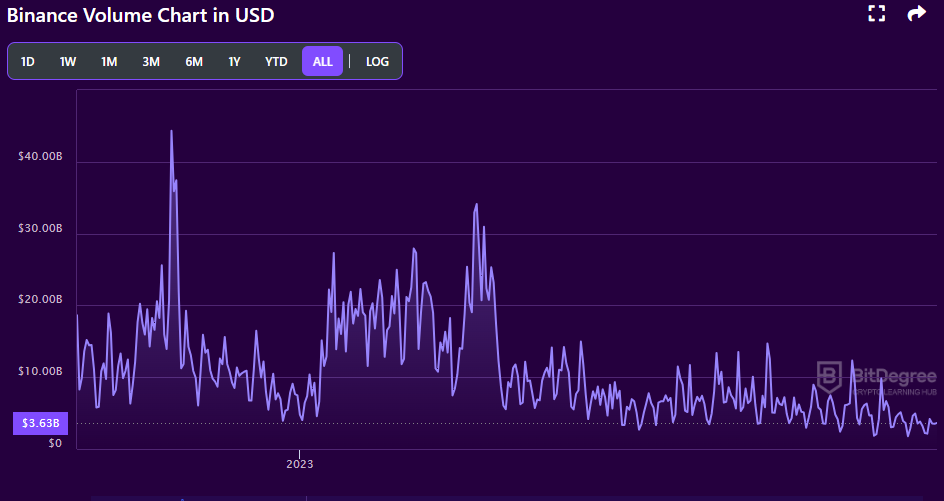Choose the 1M time range
This screenshot has height=501, width=944.
point(109,61)
